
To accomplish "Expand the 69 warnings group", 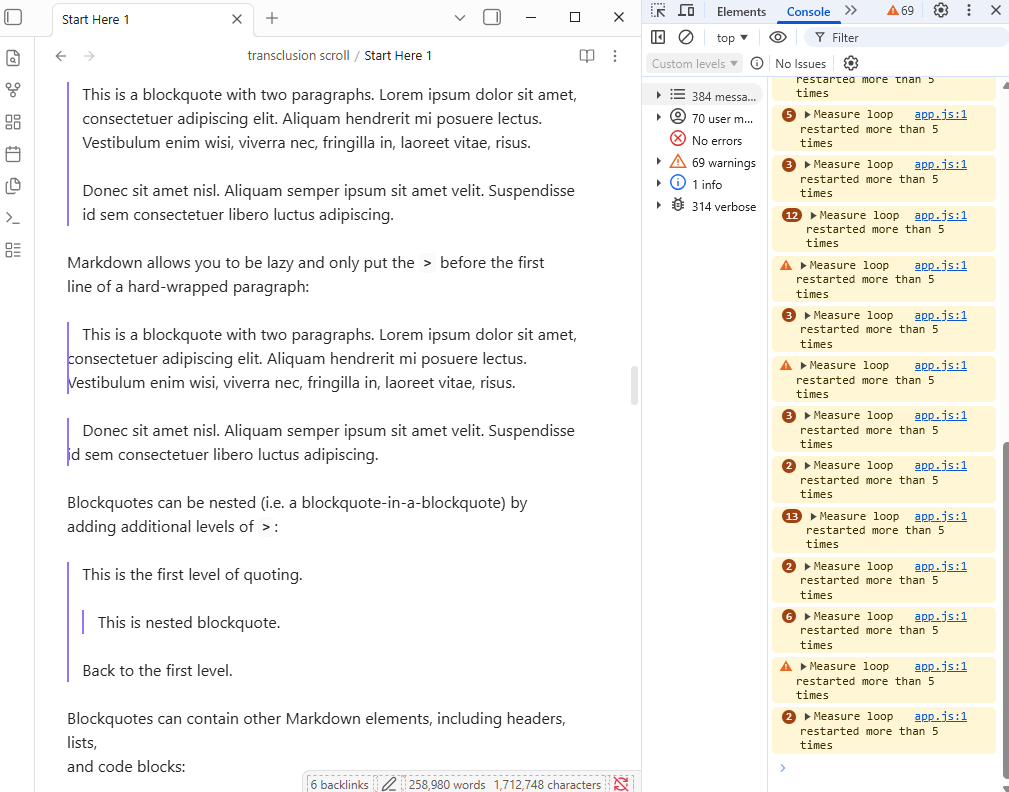I will [658, 162].
